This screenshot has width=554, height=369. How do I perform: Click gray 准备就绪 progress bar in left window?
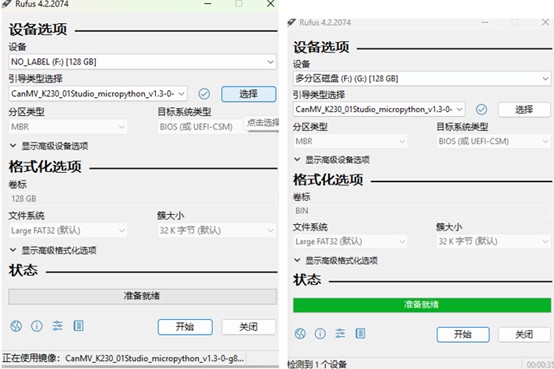point(142,297)
